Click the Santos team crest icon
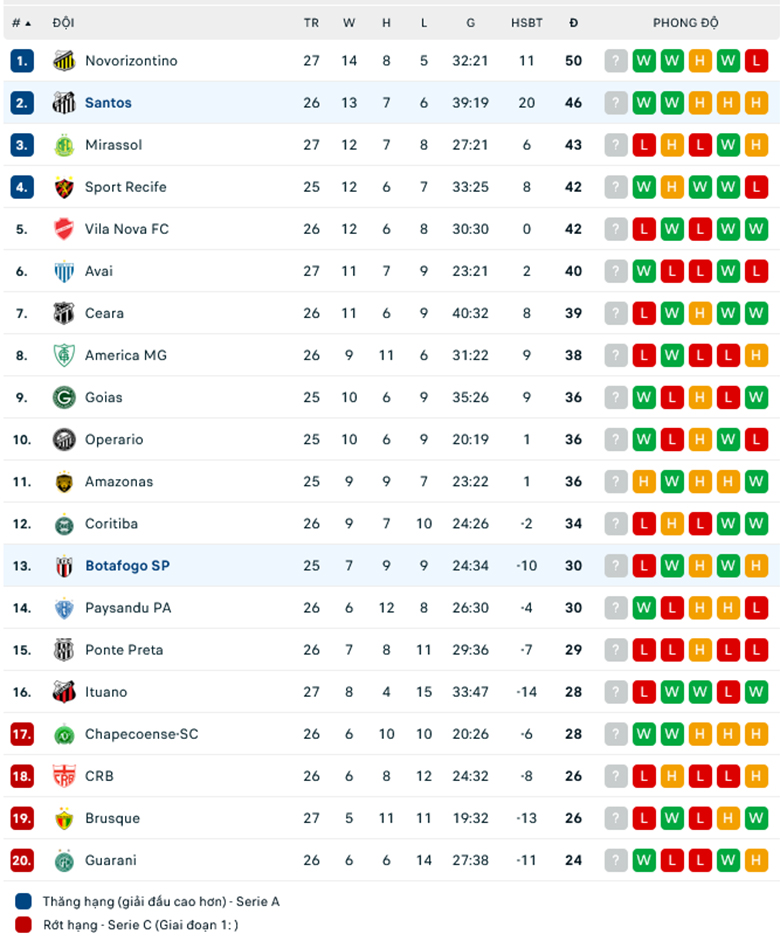The image size is (780, 941). 64,103
